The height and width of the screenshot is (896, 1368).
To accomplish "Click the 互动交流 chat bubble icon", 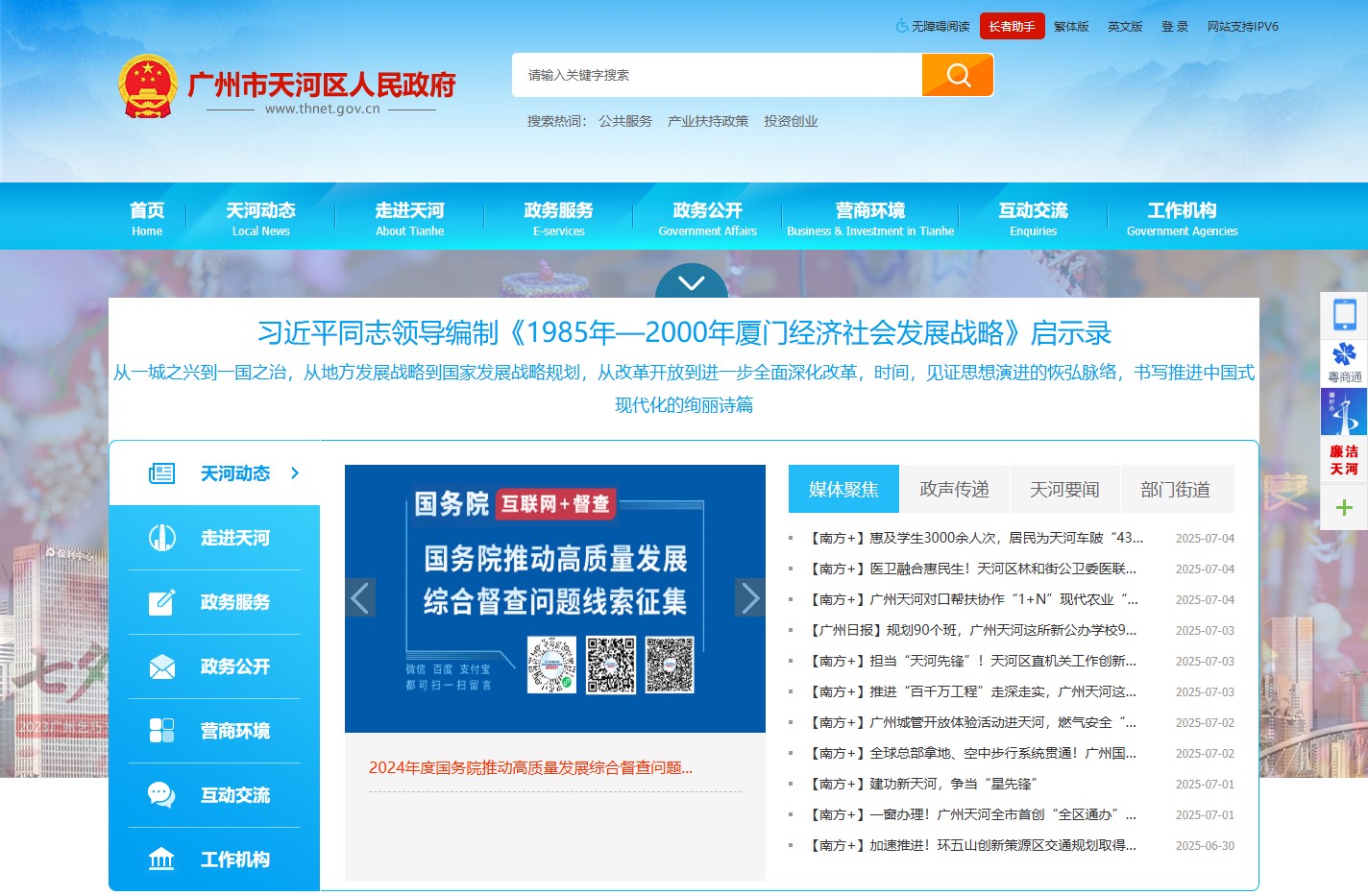I will click(x=161, y=795).
